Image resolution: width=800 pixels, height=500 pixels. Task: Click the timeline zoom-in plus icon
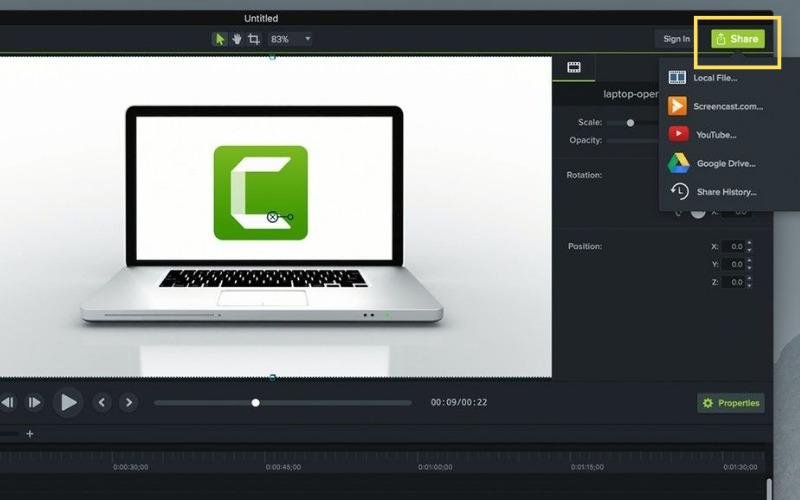tap(30, 434)
